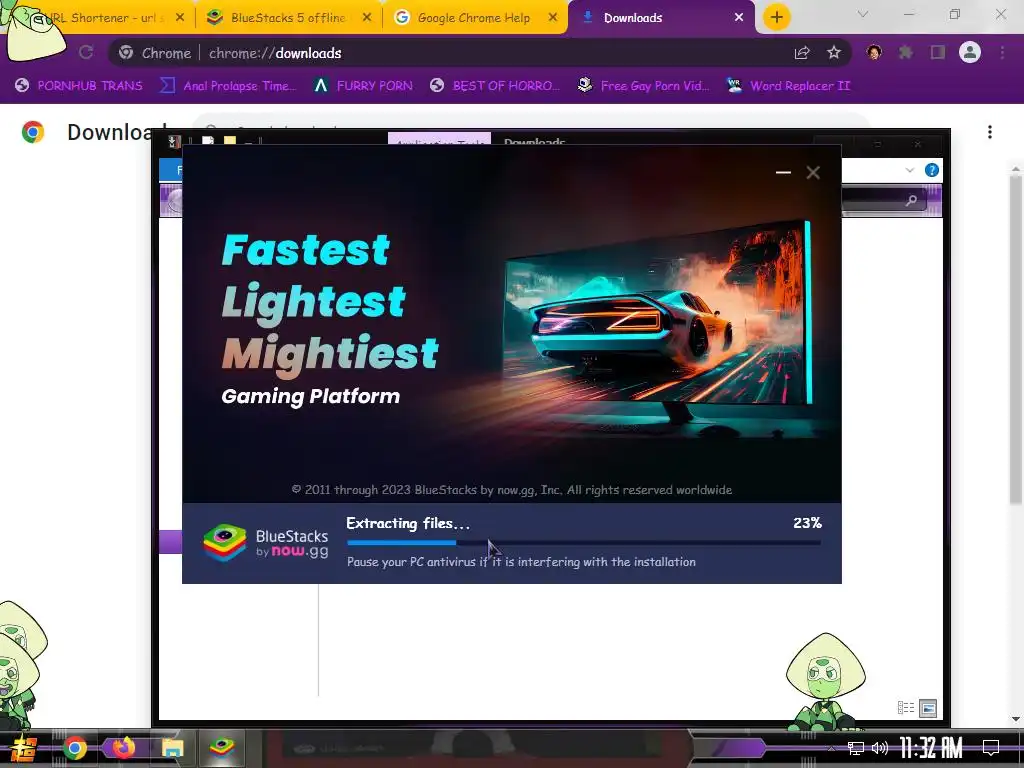Image resolution: width=1024 pixels, height=768 pixels.
Task: Close the BlueStacks 5 offline tab
Action: point(367,18)
